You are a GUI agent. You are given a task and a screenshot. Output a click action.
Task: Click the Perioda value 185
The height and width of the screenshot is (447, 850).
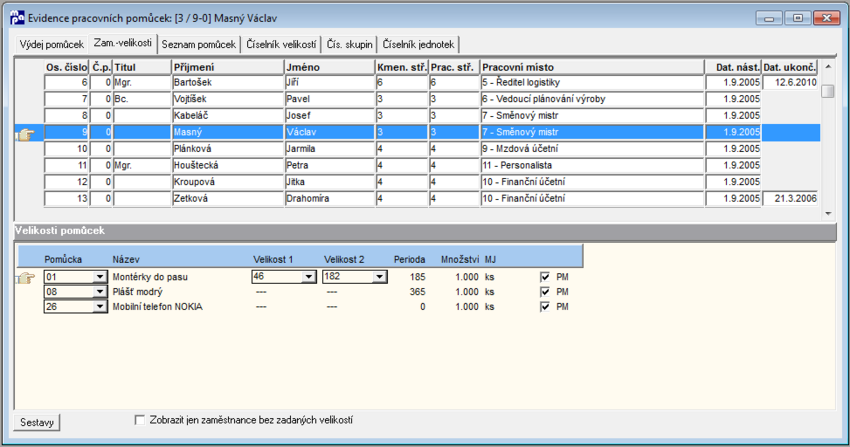(417, 277)
